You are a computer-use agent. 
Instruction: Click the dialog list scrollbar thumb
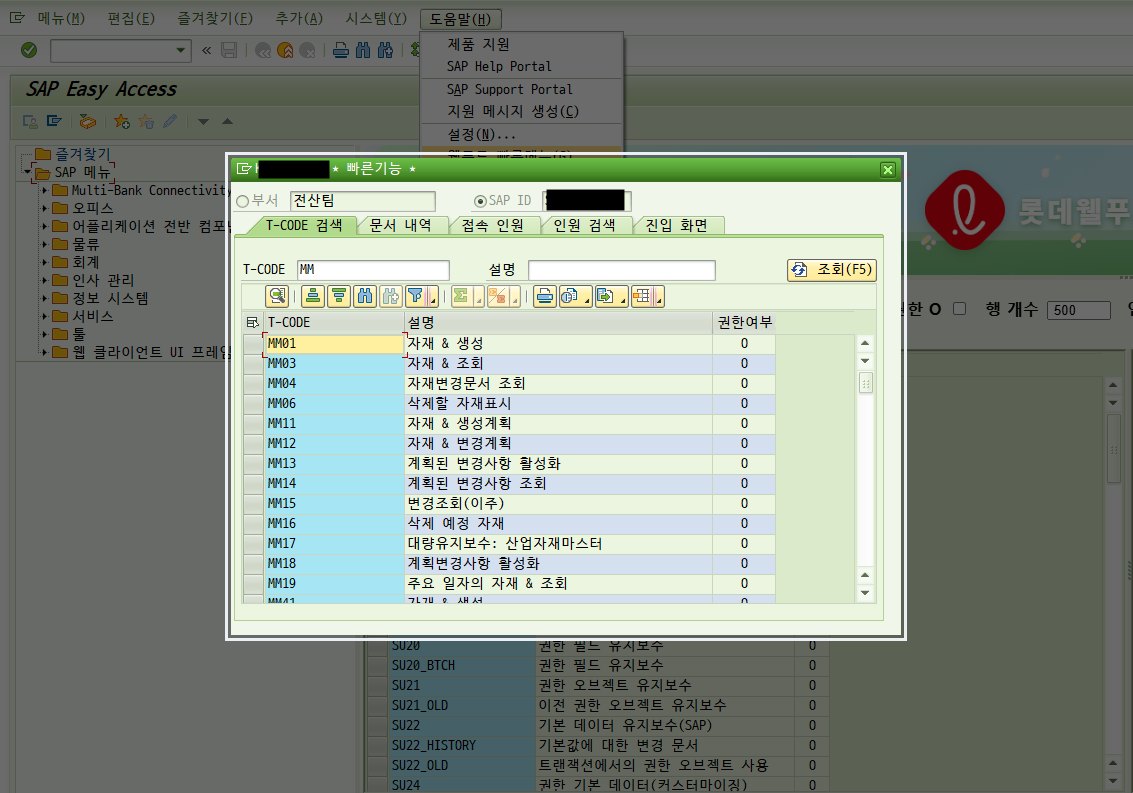(865, 383)
